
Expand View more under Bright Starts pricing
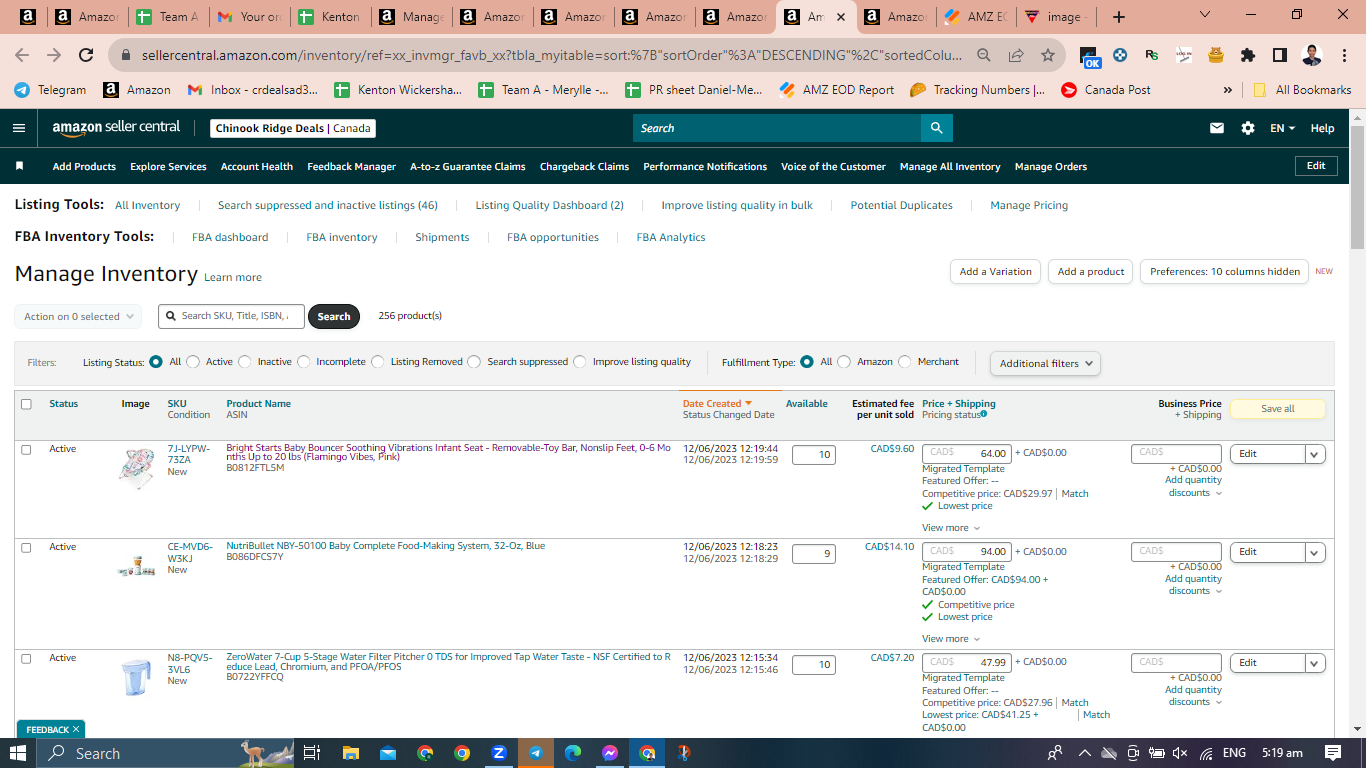point(950,528)
